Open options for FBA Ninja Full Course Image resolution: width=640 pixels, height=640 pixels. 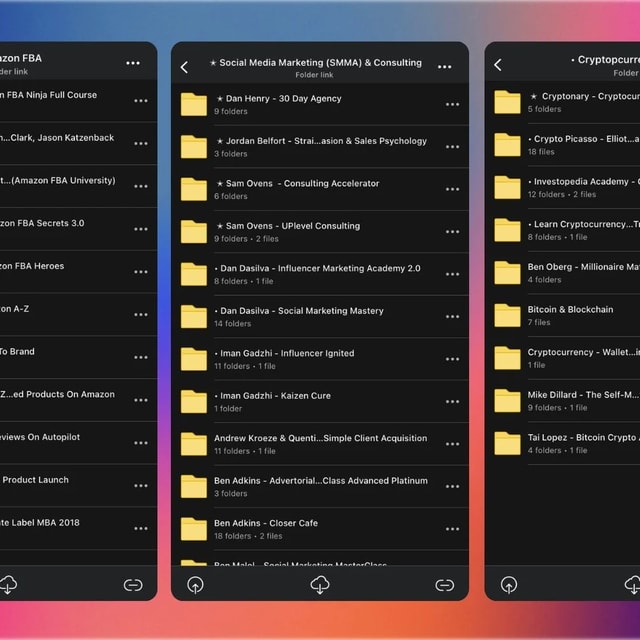coord(141,101)
